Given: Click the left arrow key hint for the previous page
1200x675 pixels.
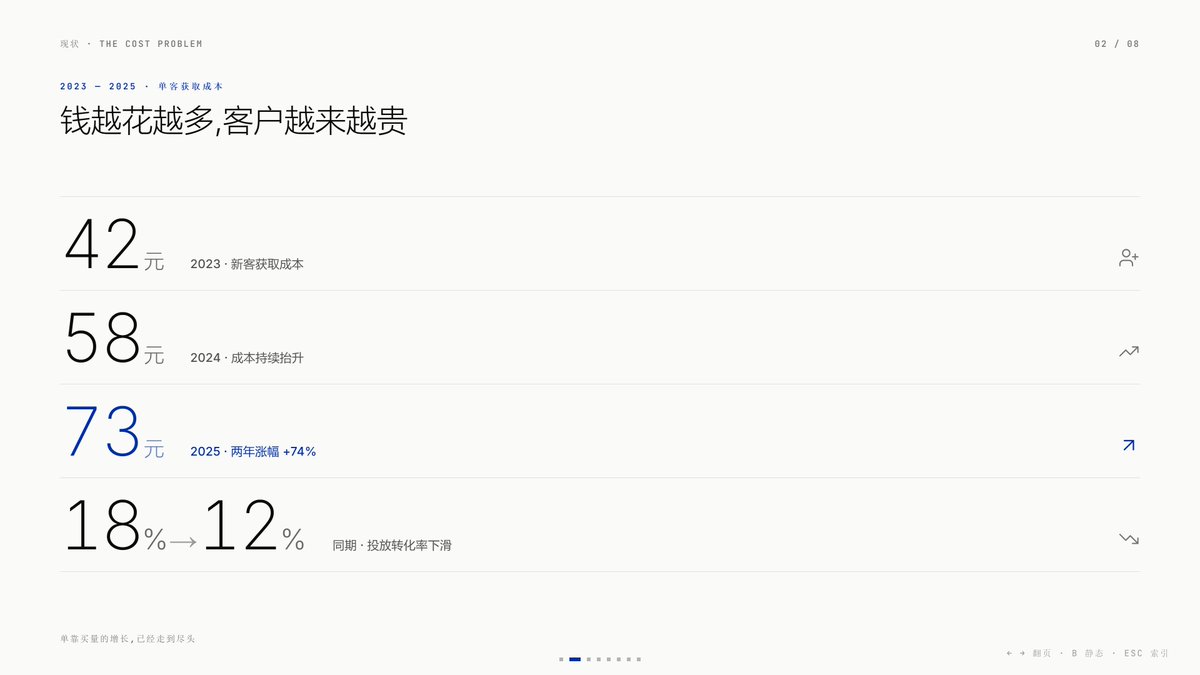Looking at the screenshot, I should (x=1009, y=653).
